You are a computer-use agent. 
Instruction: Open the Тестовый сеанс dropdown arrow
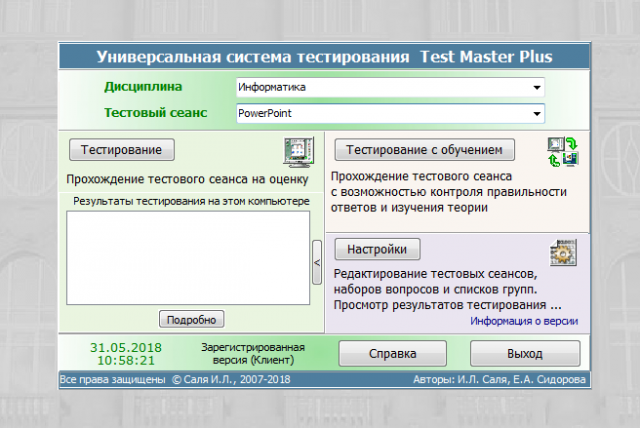(x=537, y=113)
